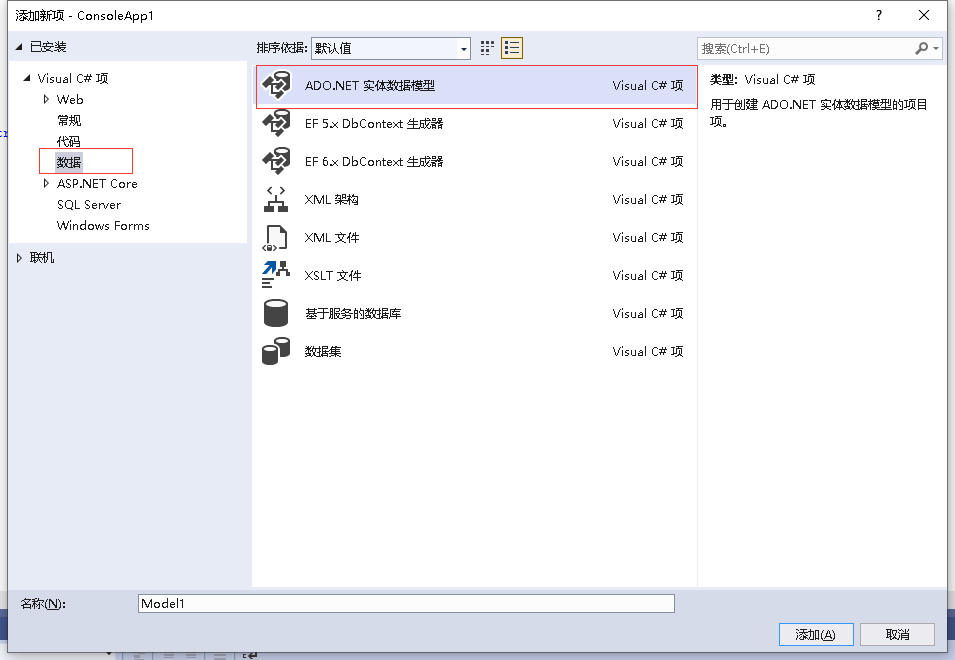The height and width of the screenshot is (660, 955).
Task: Select the 数据 category
Action: [x=69, y=162]
